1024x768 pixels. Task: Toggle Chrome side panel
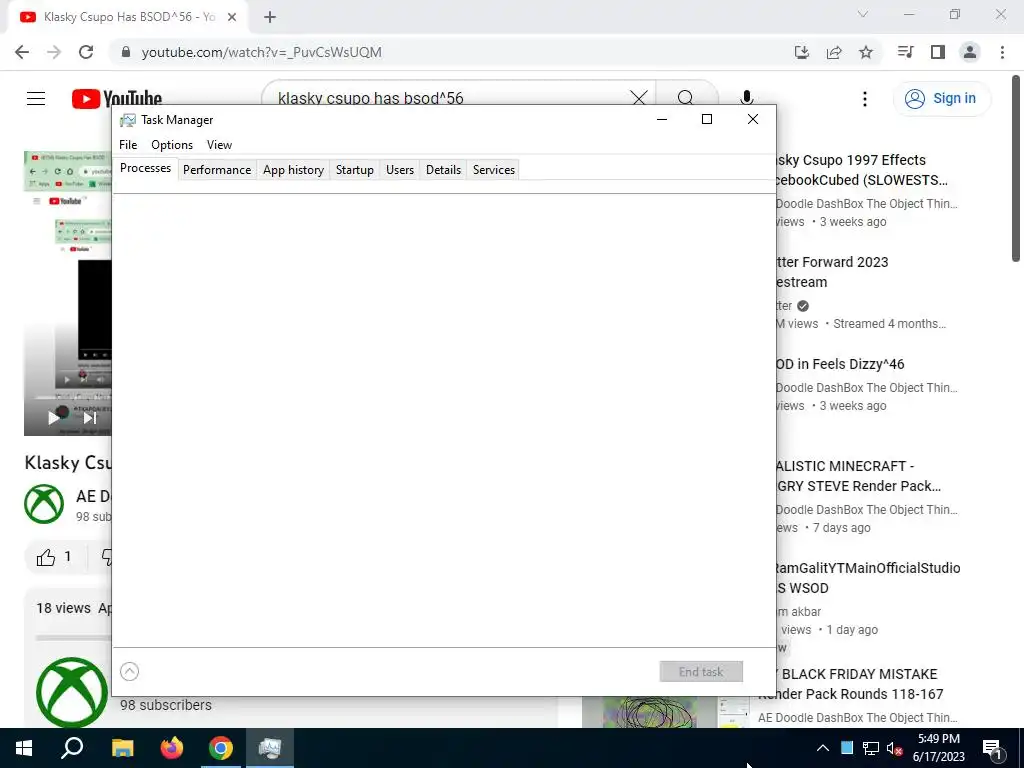[938, 52]
